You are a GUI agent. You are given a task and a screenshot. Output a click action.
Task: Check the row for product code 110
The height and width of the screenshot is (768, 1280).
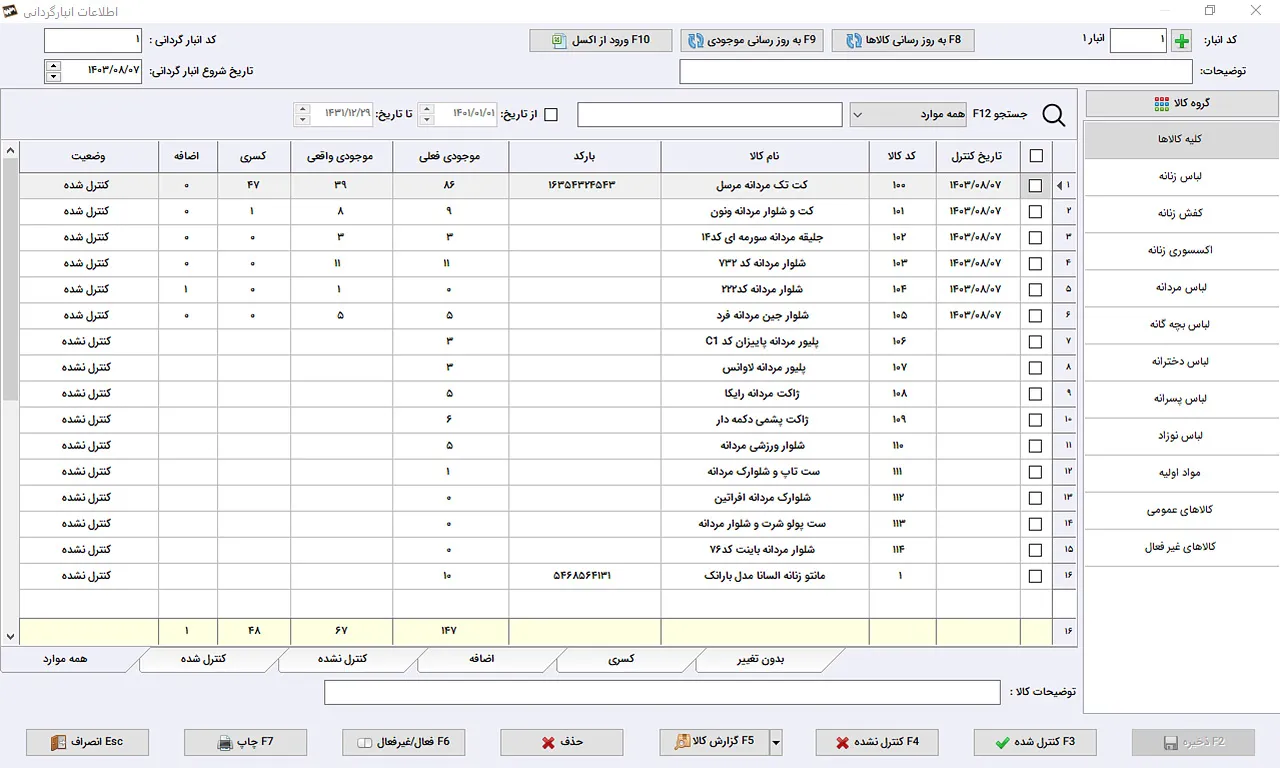tap(1035, 445)
